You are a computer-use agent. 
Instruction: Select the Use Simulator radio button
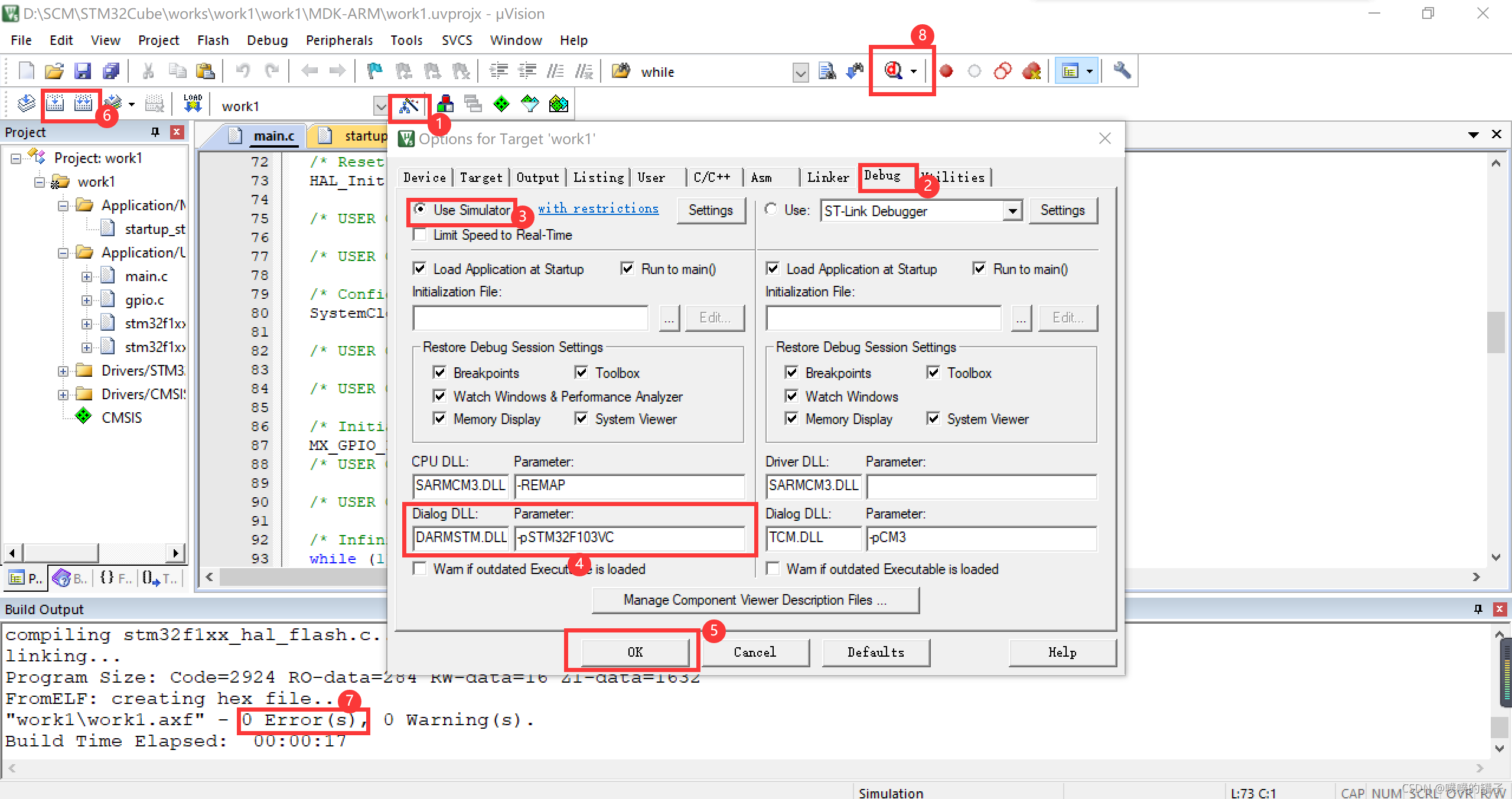[x=420, y=210]
